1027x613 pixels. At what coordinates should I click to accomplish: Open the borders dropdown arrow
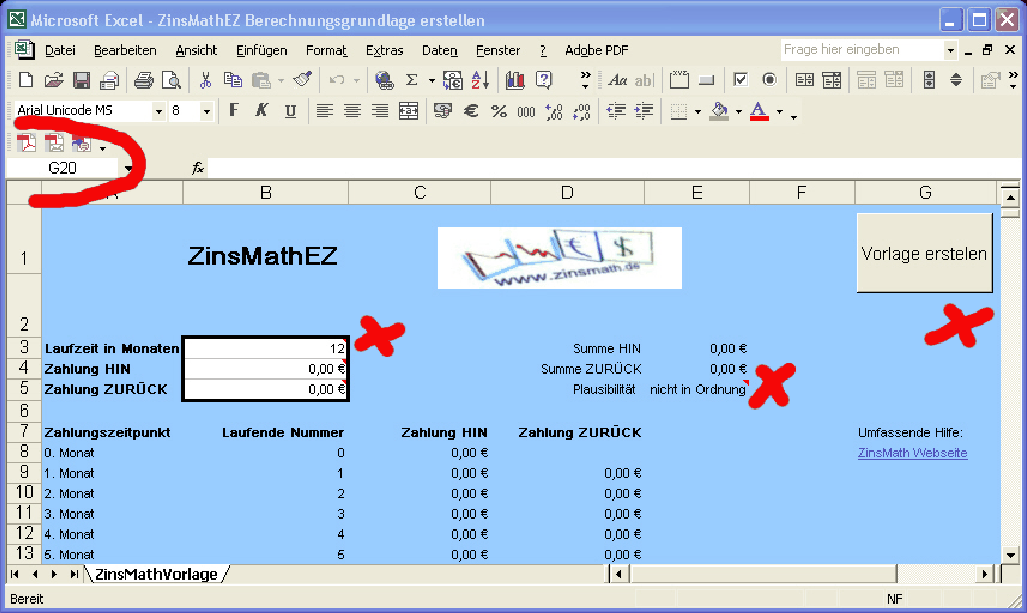pos(698,111)
